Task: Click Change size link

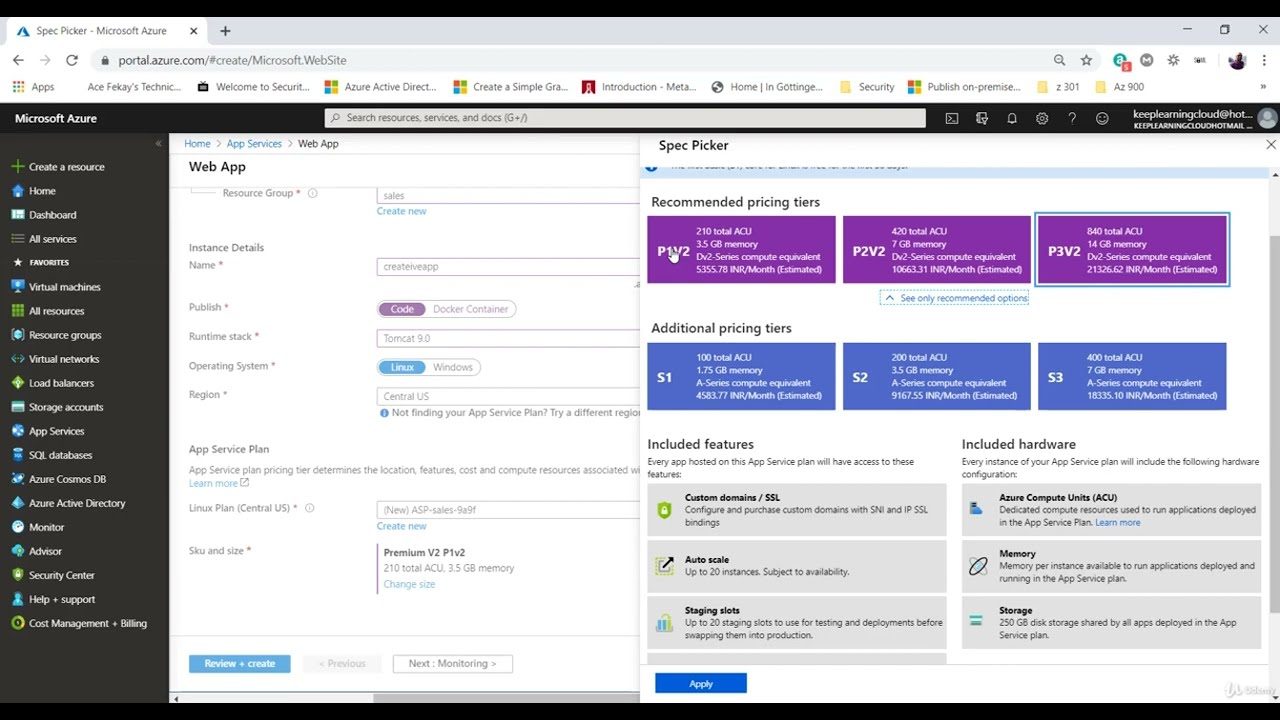Action: [409, 584]
